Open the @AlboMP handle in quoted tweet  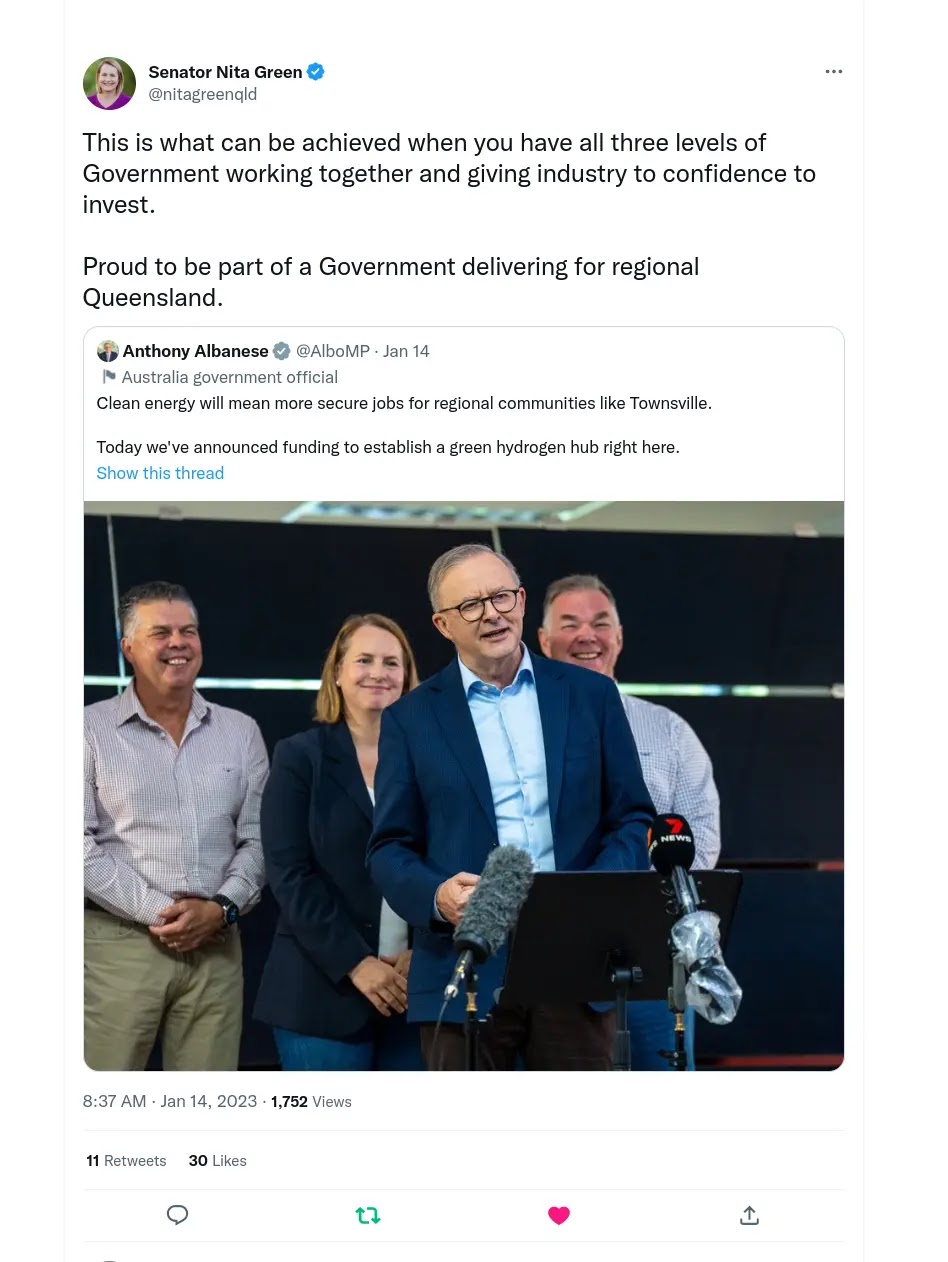point(333,351)
